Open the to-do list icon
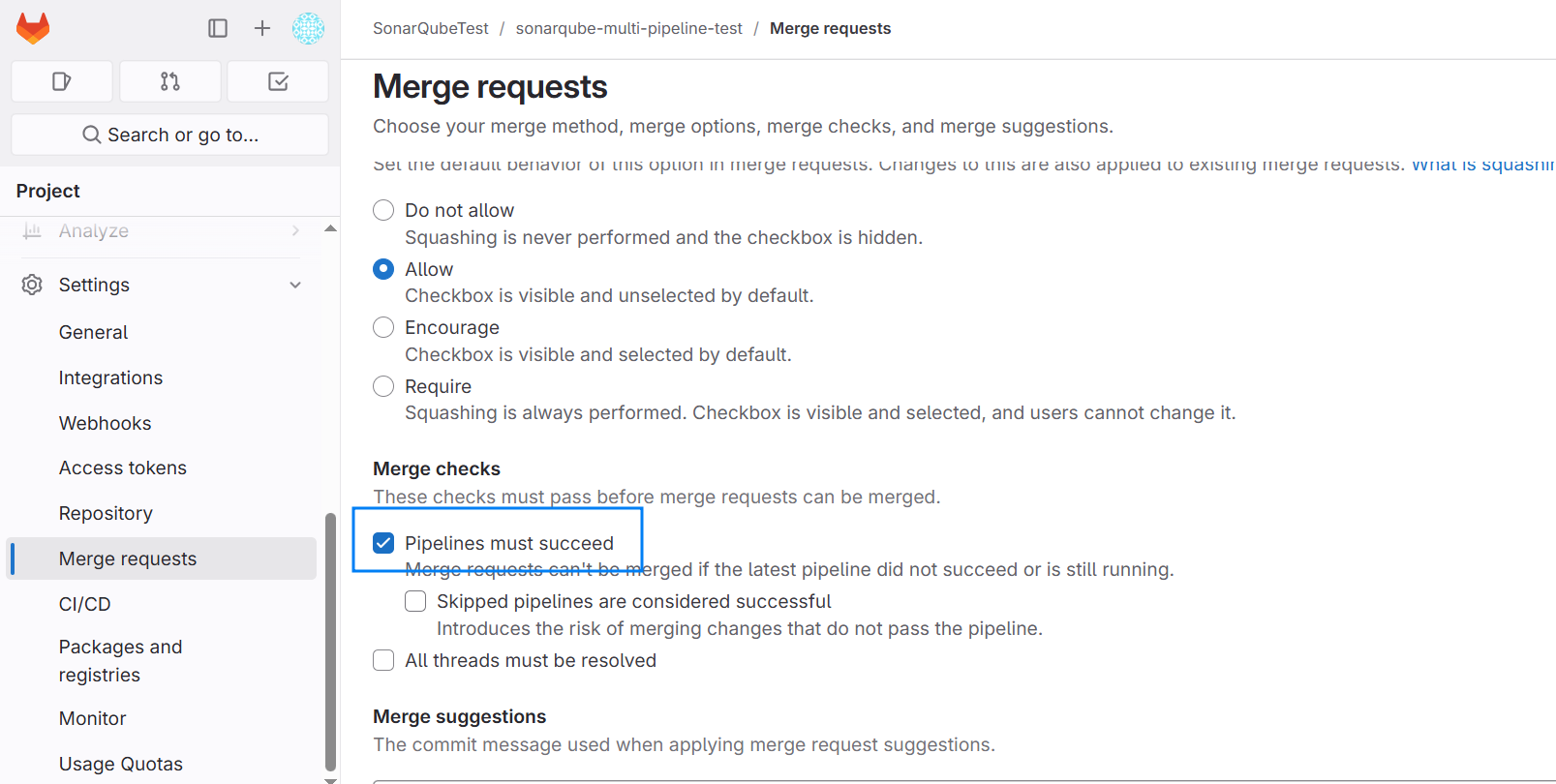The width and height of the screenshot is (1556, 784). click(278, 81)
